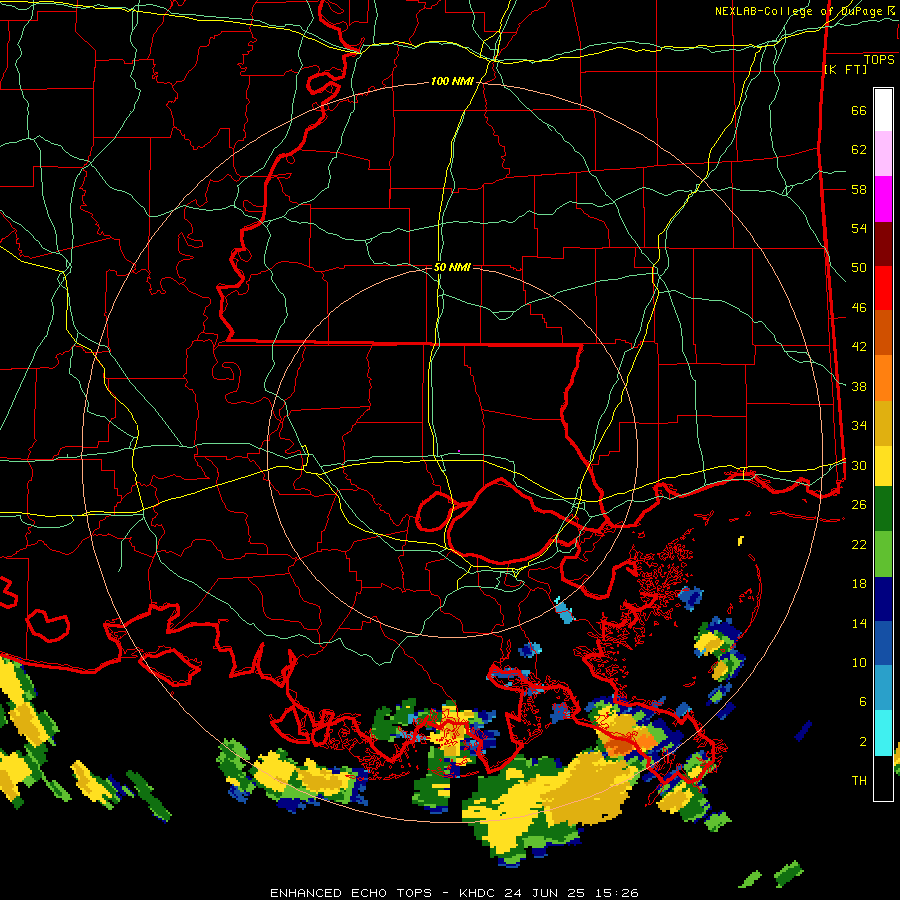Click the medium blue 18 kft swatch
900x900 pixels.
[883, 644]
